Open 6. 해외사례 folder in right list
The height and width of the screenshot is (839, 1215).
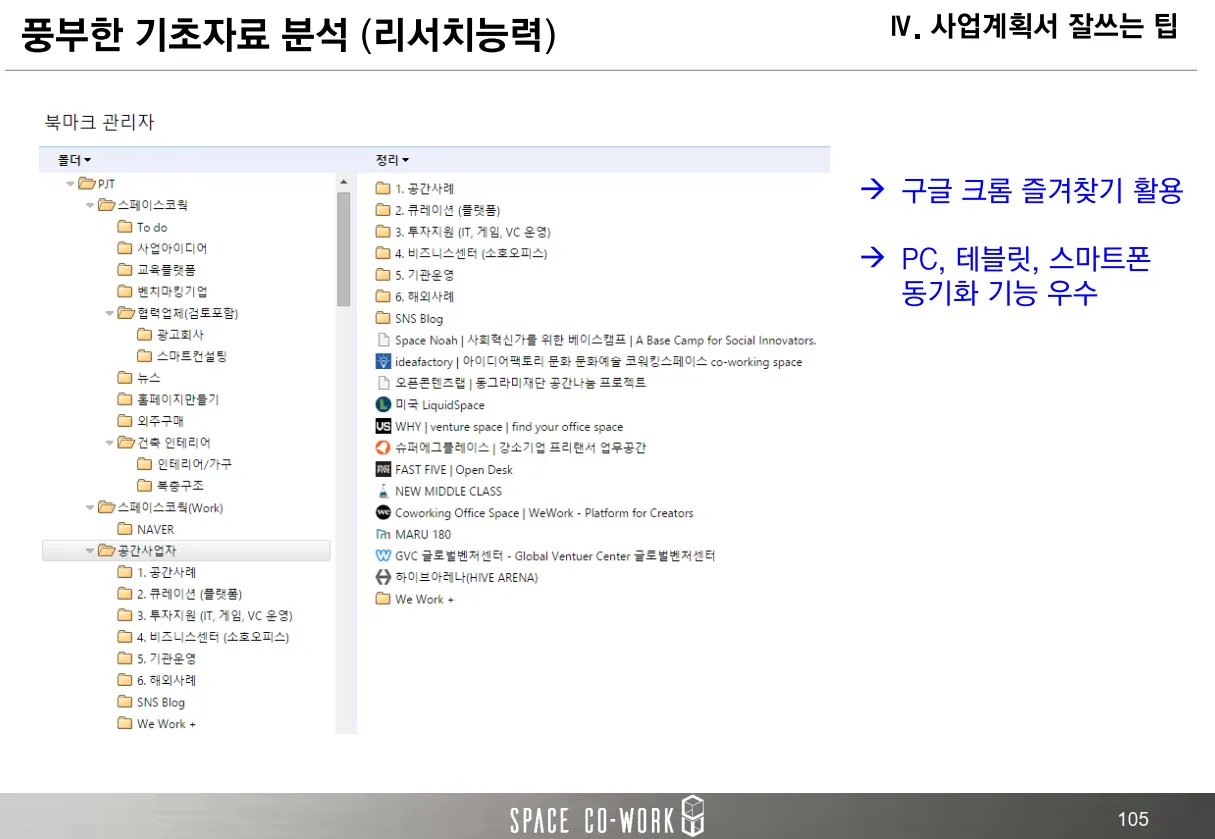415,297
